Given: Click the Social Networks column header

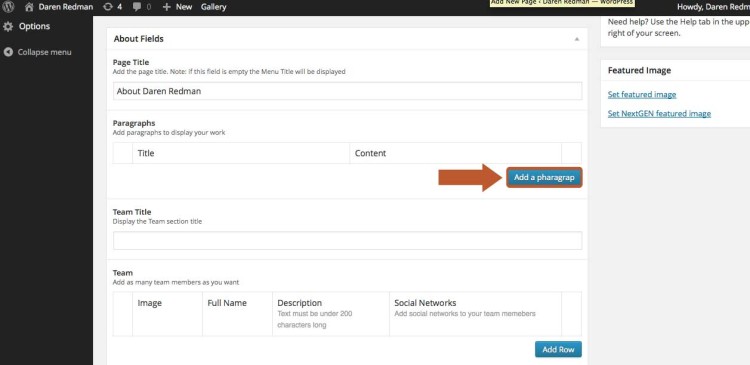Looking at the screenshot, I should [425, 303].
